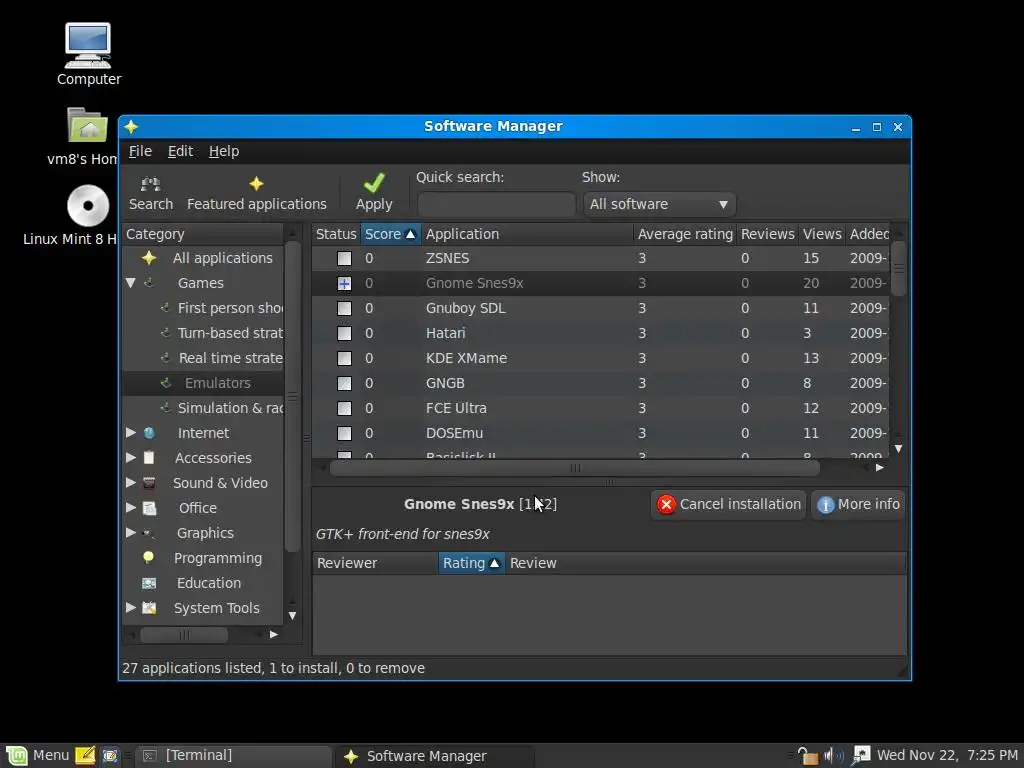1024x768 pixels.
Task: Sort by the Average rating column header
Action: (685, 234)
